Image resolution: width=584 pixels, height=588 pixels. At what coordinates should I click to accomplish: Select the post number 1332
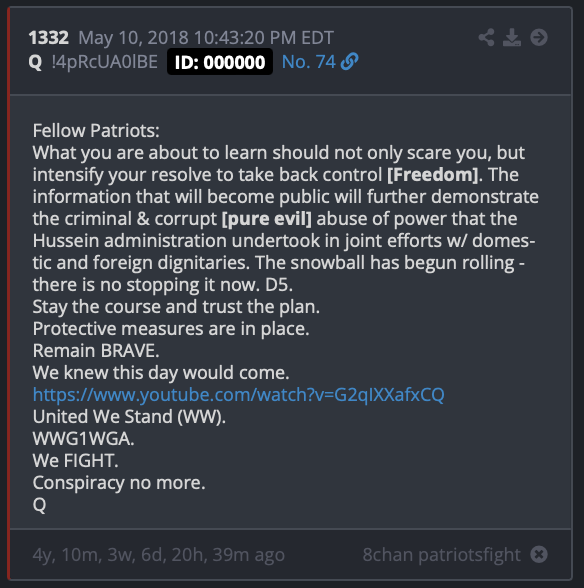[x=49, y=38]
